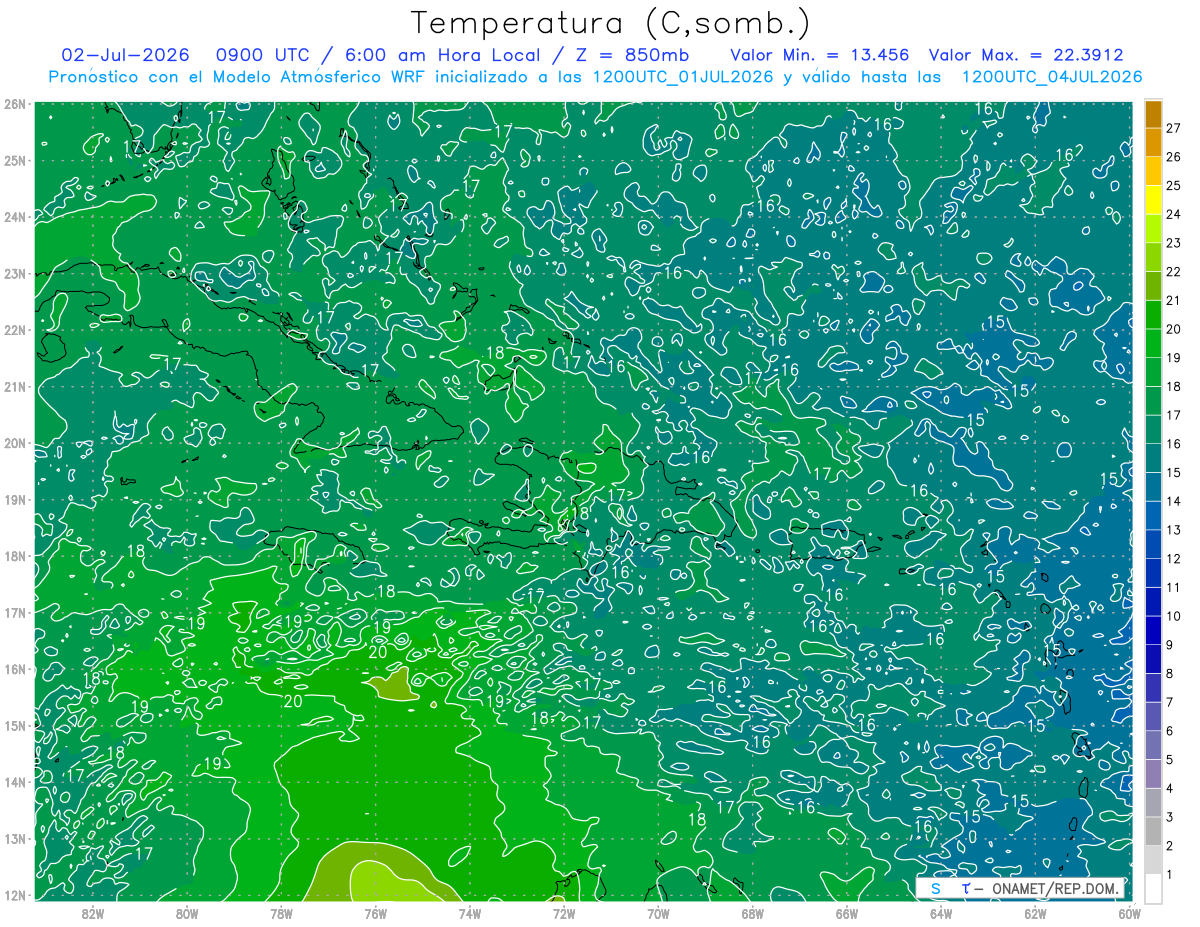Click the "0900 UTC" time text

pyautogui.click(x=261, y=55)
